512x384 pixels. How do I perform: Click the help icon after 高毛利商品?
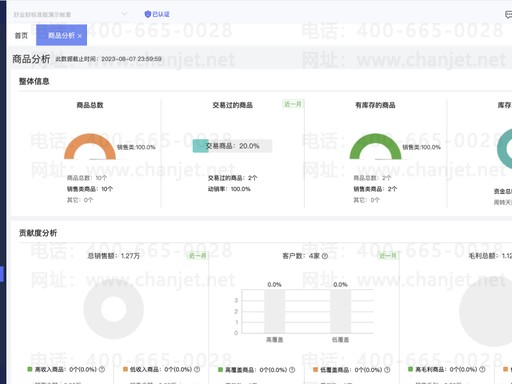pyautogui.click(x=482, y=369)
